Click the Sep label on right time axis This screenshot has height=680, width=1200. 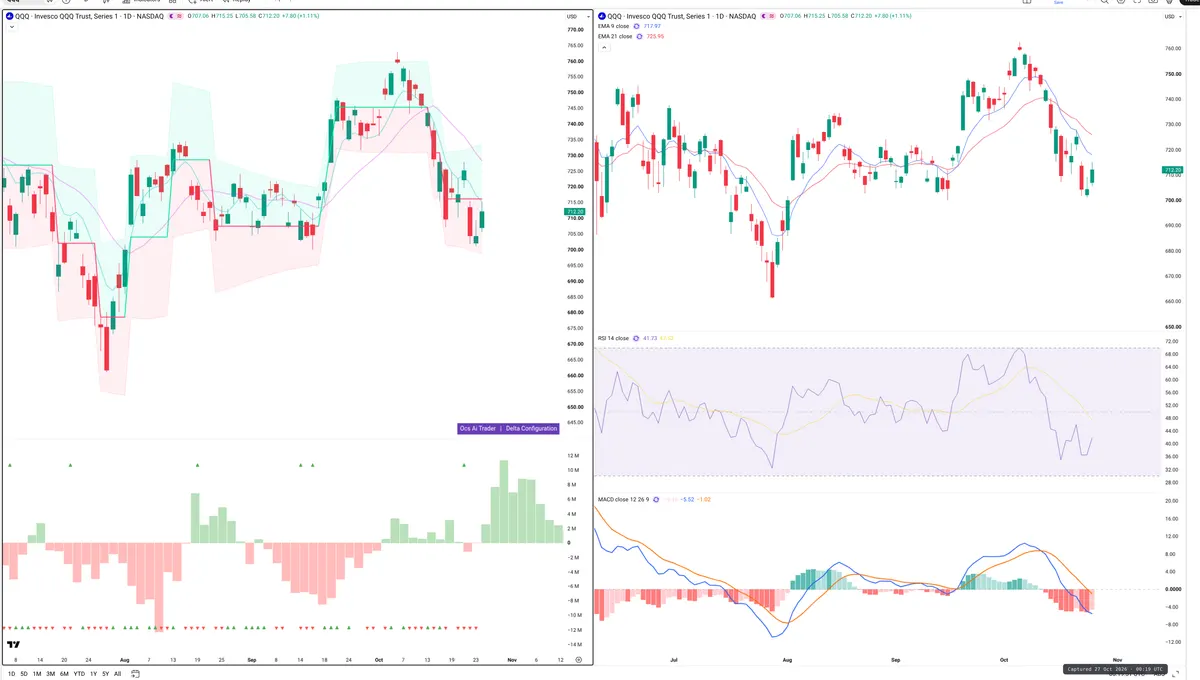(896, 661)
